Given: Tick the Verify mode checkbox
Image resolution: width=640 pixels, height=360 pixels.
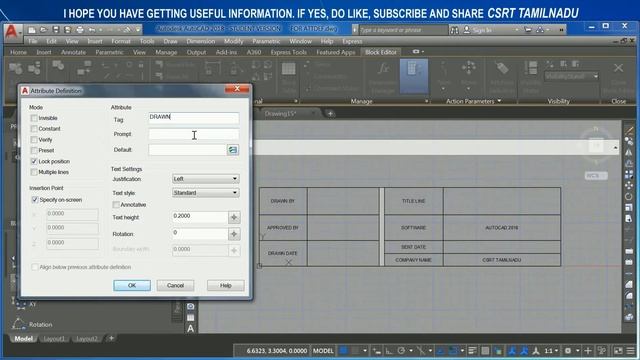Looking at the screenshot, I should [34, 140].
